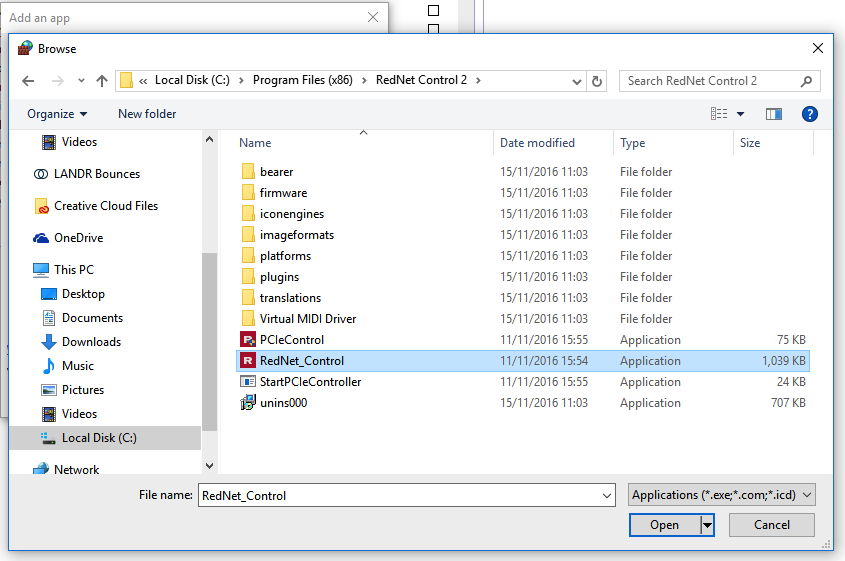Sort by the Type column
Screen dimensions: 845x561
(633, 143)
